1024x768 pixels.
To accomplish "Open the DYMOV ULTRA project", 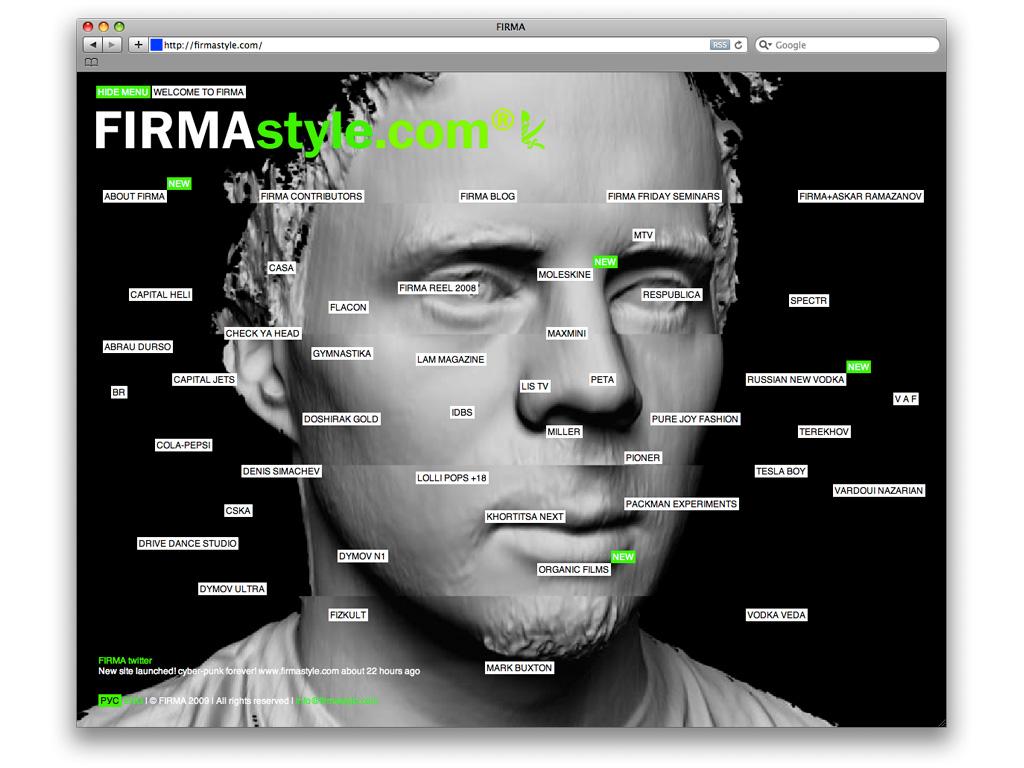I will (232, 588).
